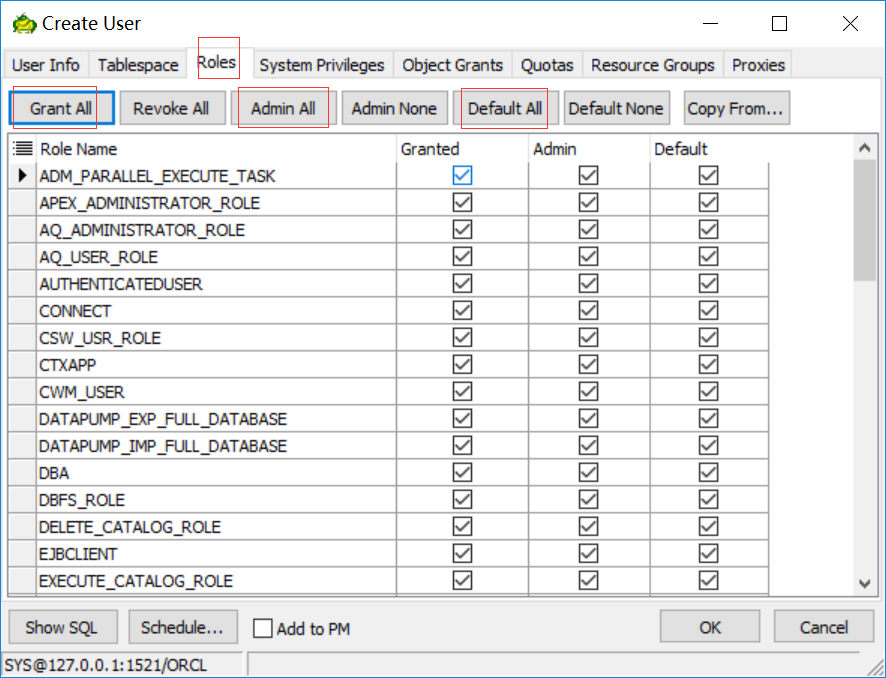Open the Tablespace tab
Screen dimensions: 886x678
coord(138,65)
